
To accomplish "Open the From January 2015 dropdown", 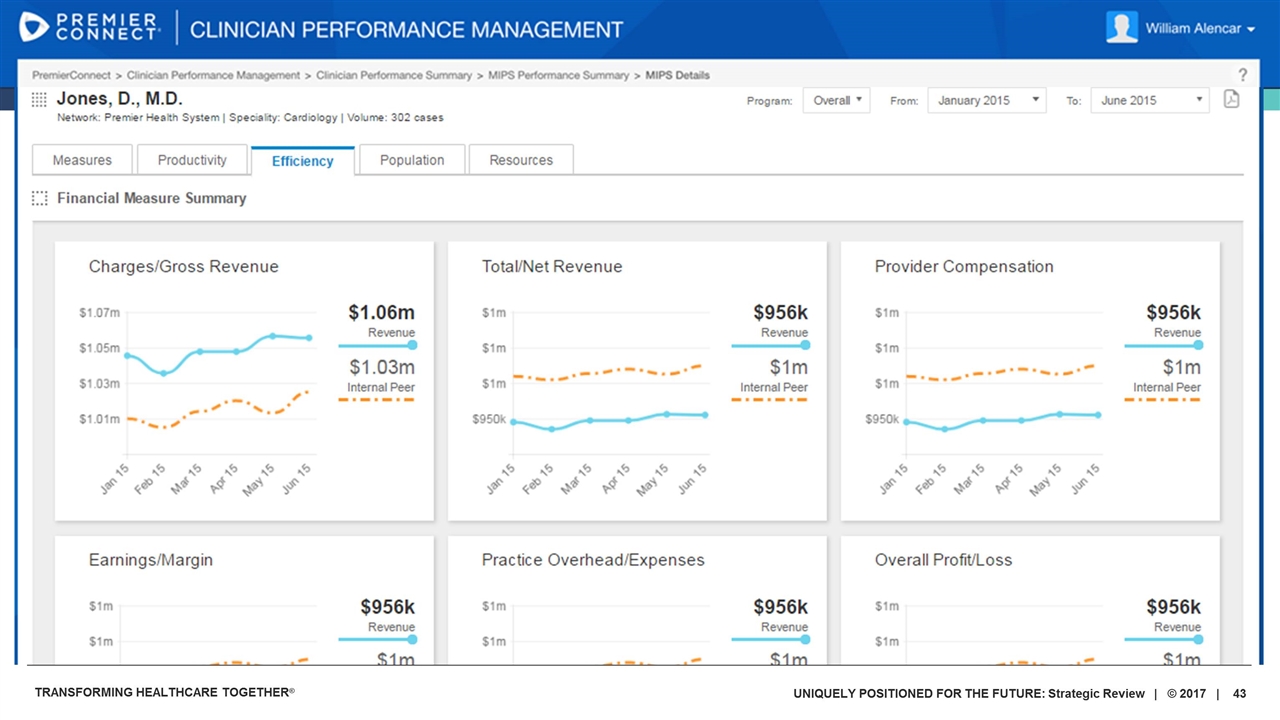I will point(987,100).
